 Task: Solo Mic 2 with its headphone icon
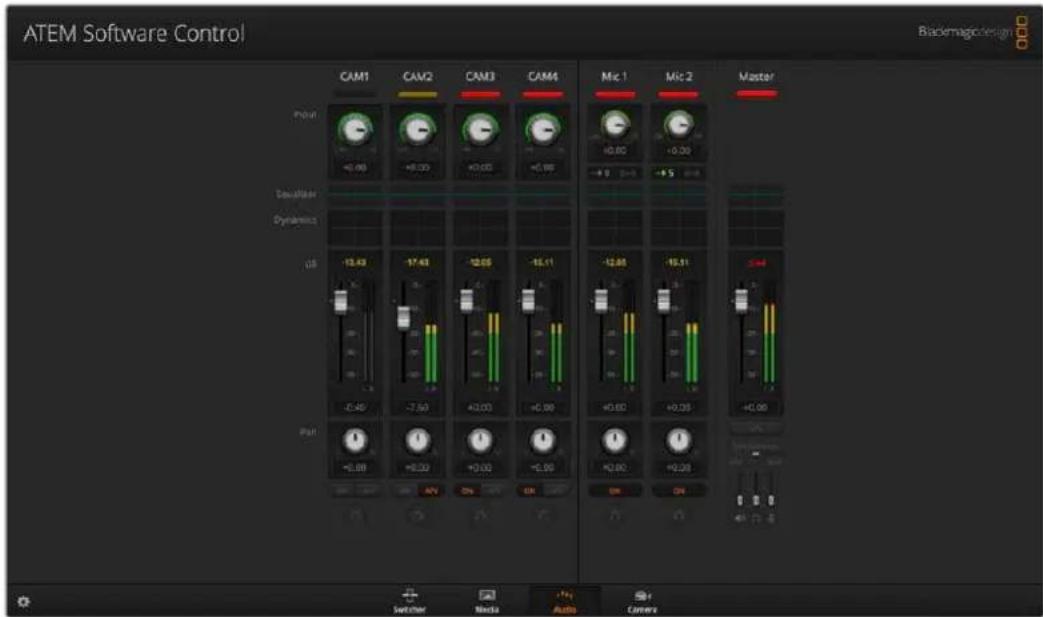(x=678, y=515)
